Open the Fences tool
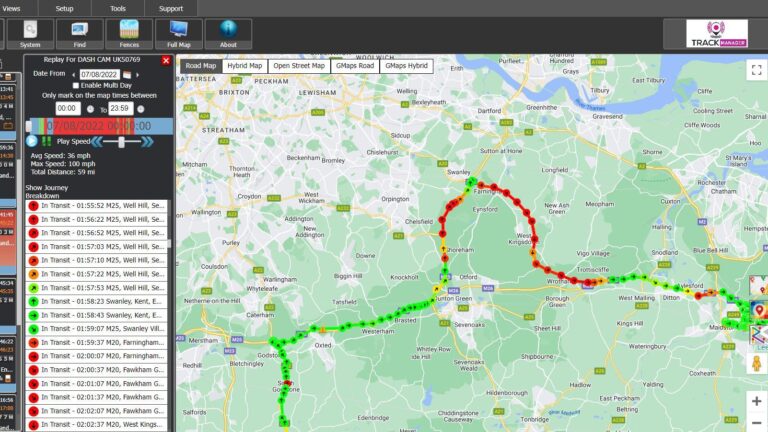The image size is (768, 432). coord(129,34)
